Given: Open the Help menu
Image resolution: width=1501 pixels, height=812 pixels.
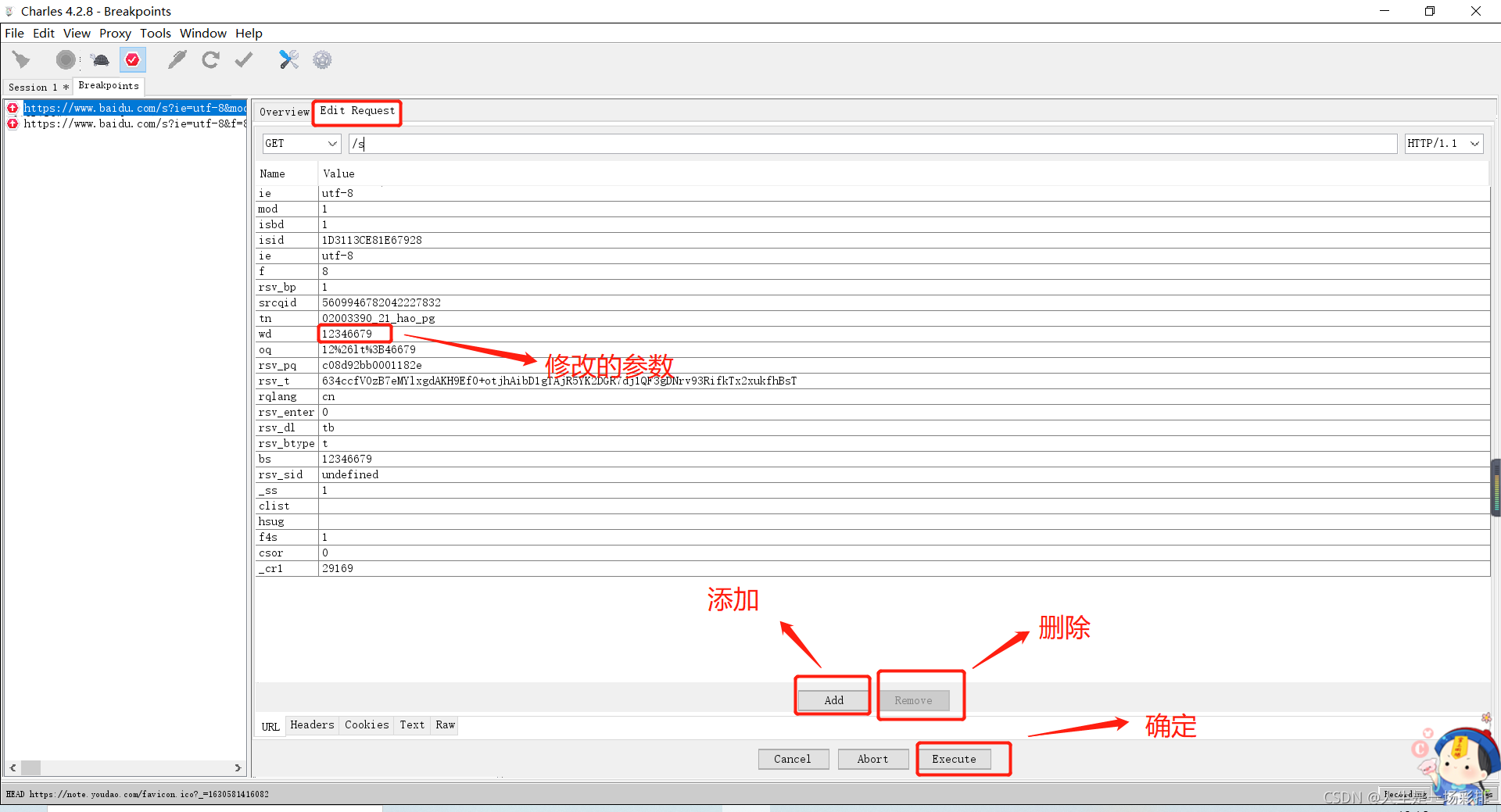Looking at the screenshot, I should (x=249, y=33).
